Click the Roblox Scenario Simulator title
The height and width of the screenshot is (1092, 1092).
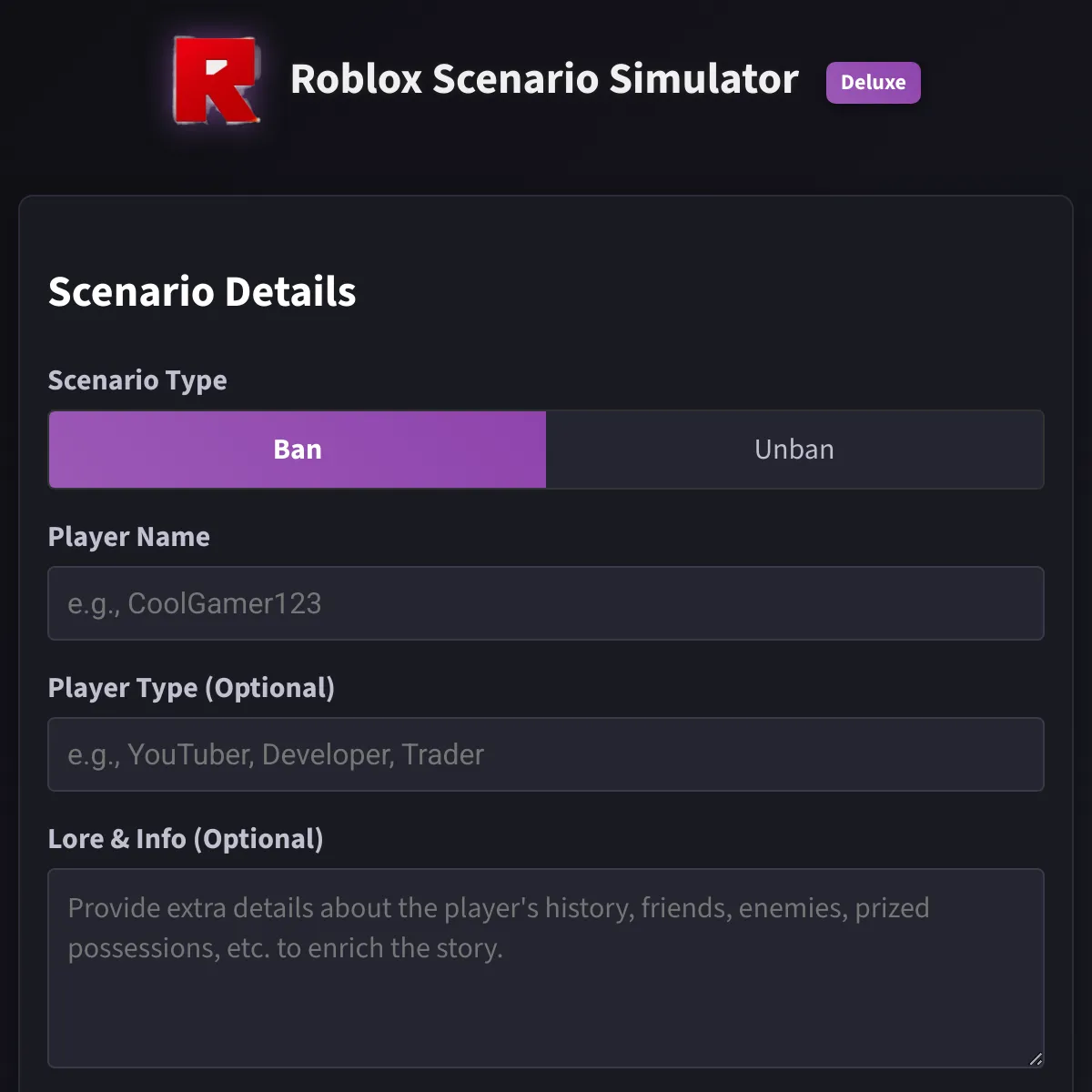[x=543, y=79]
